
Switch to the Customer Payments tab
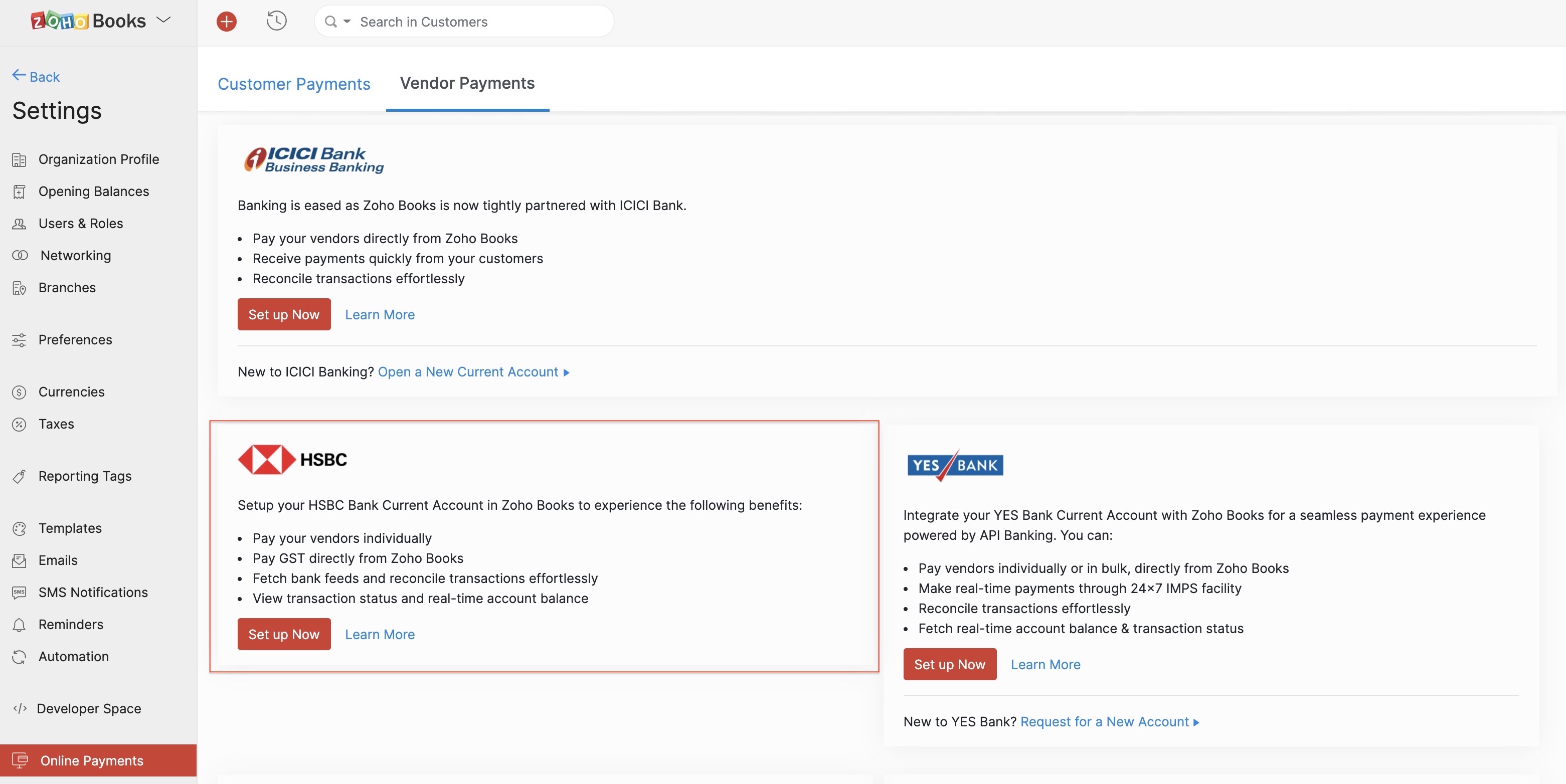click(294, 84)
